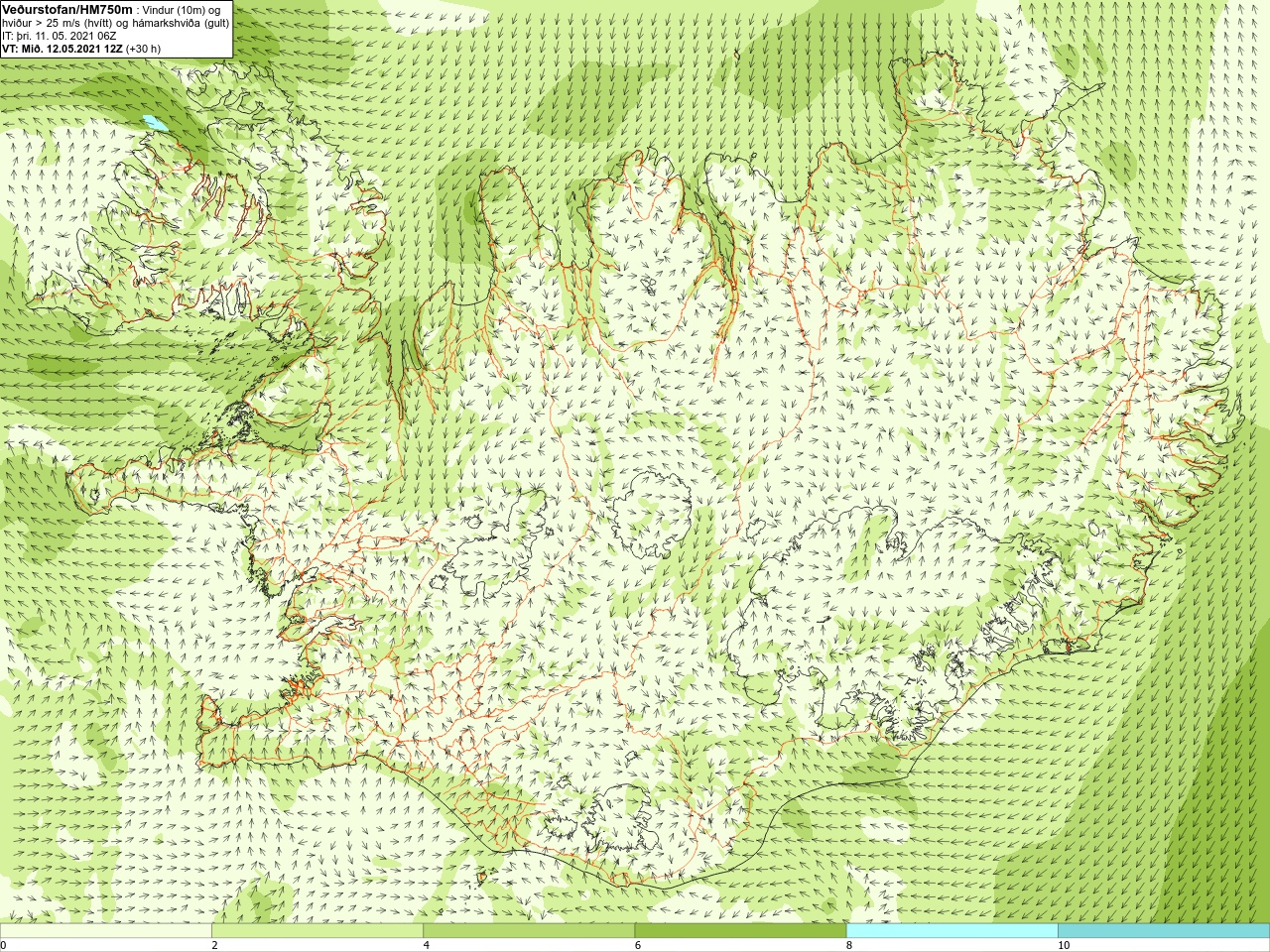Click the valid time 'VT: Mið. 12.05.2021 12Z (+30 h)'
Viewport: 1270px width, 952px height.
click(81, 49)
